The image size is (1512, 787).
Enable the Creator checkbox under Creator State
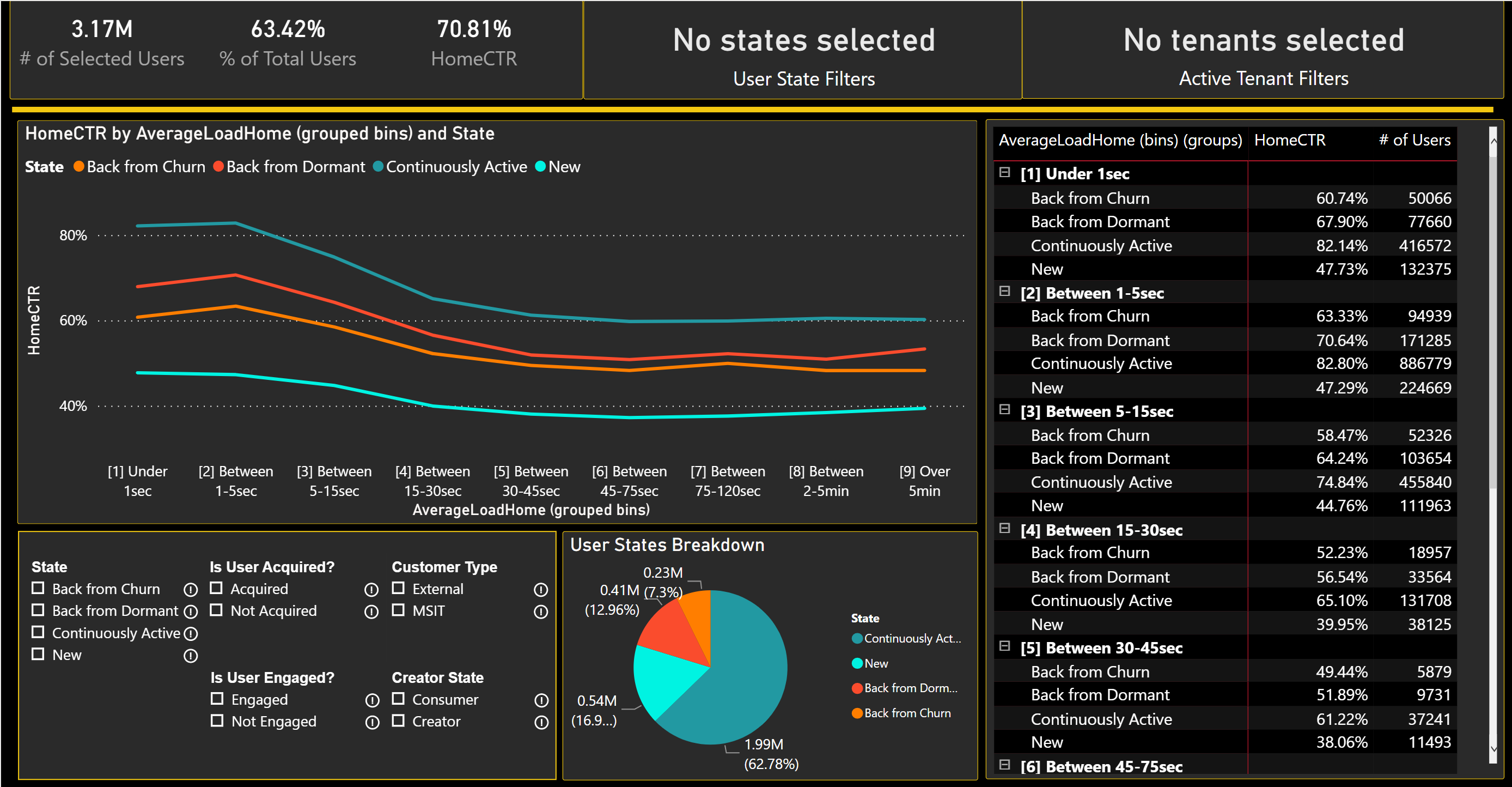pyautogui.click(x=399, y=721)
